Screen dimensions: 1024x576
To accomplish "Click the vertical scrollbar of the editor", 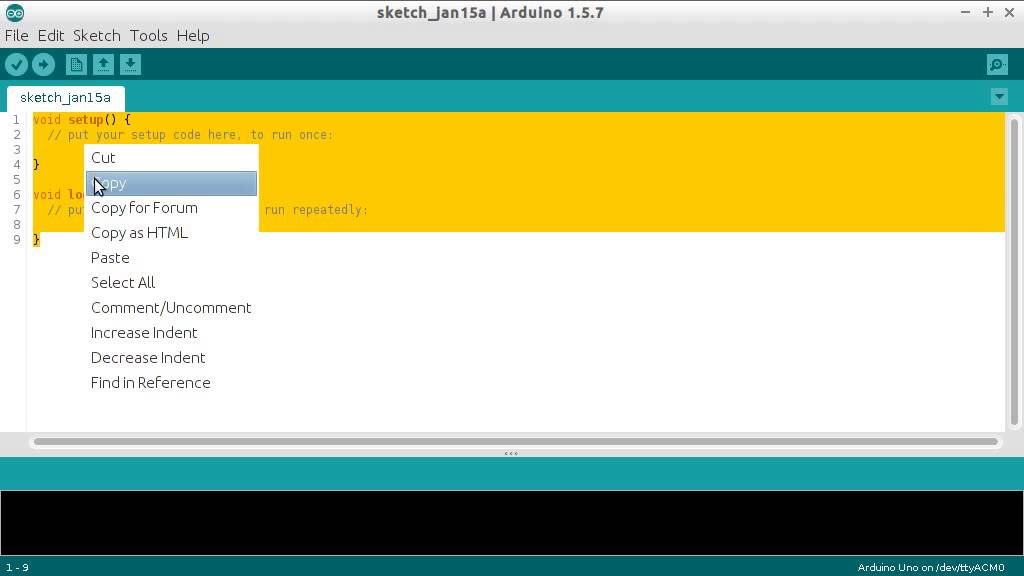I will 1014,272.
